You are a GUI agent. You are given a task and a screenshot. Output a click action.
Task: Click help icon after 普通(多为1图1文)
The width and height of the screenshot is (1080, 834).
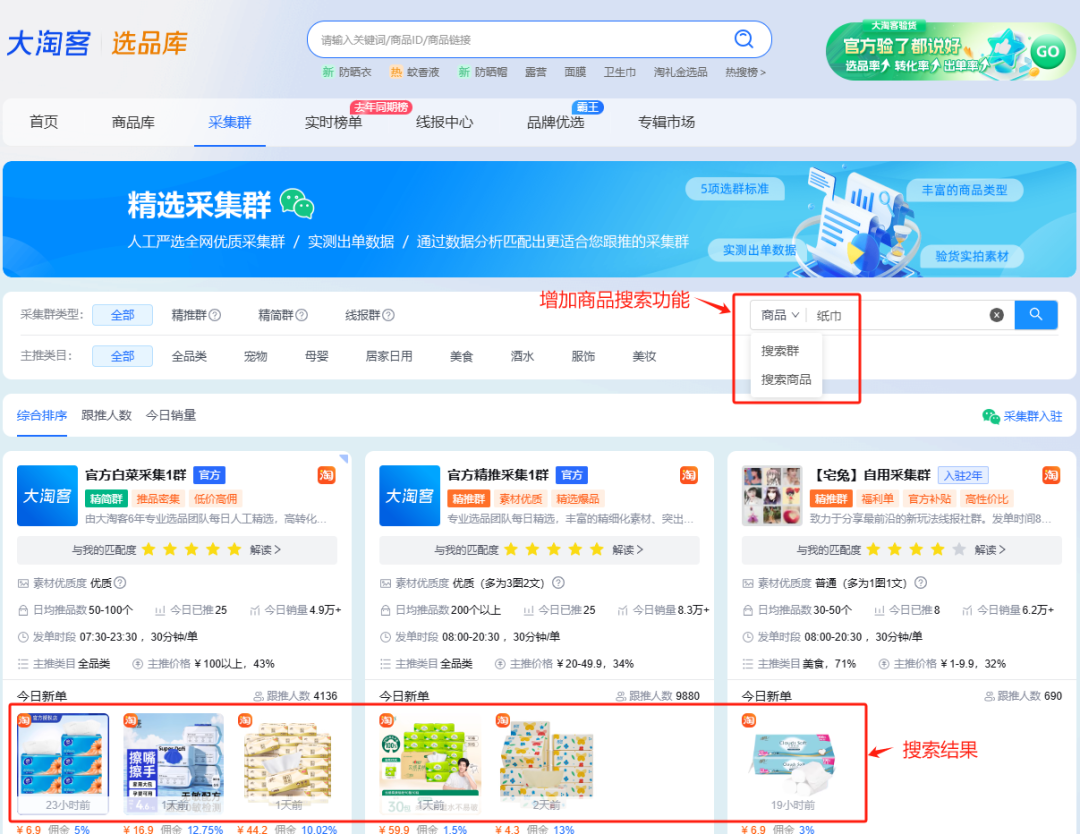pos(920,583)
